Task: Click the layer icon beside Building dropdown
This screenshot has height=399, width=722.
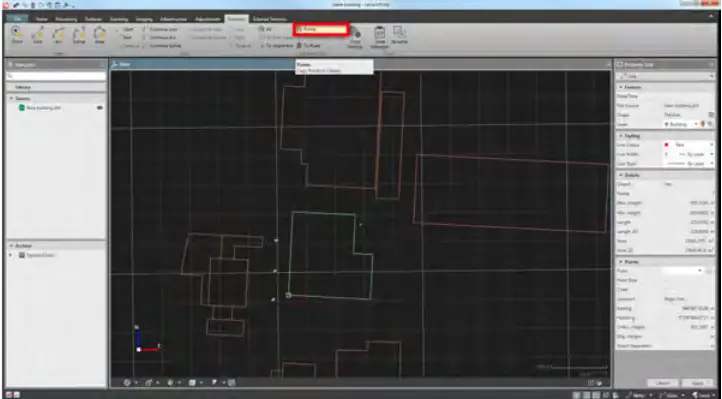Action: tap(704, 124)
